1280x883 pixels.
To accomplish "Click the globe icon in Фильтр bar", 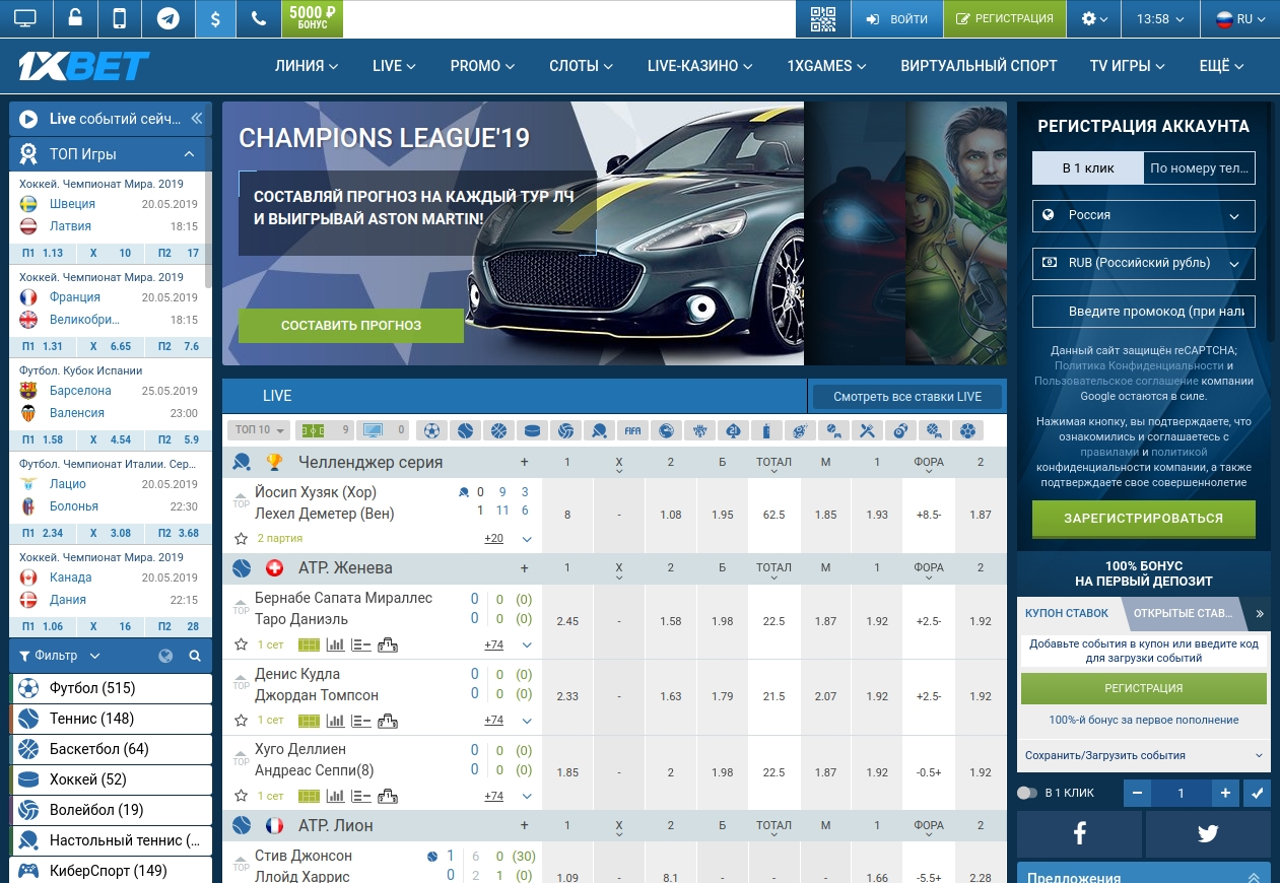I will click(x=166, y=656).
